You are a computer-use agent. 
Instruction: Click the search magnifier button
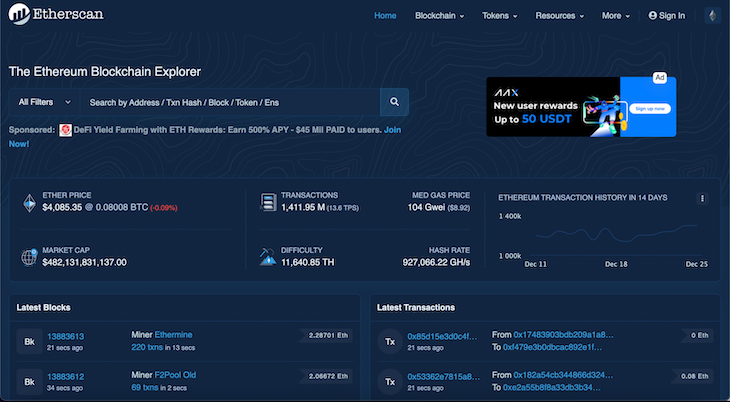[x=394, y=102]
